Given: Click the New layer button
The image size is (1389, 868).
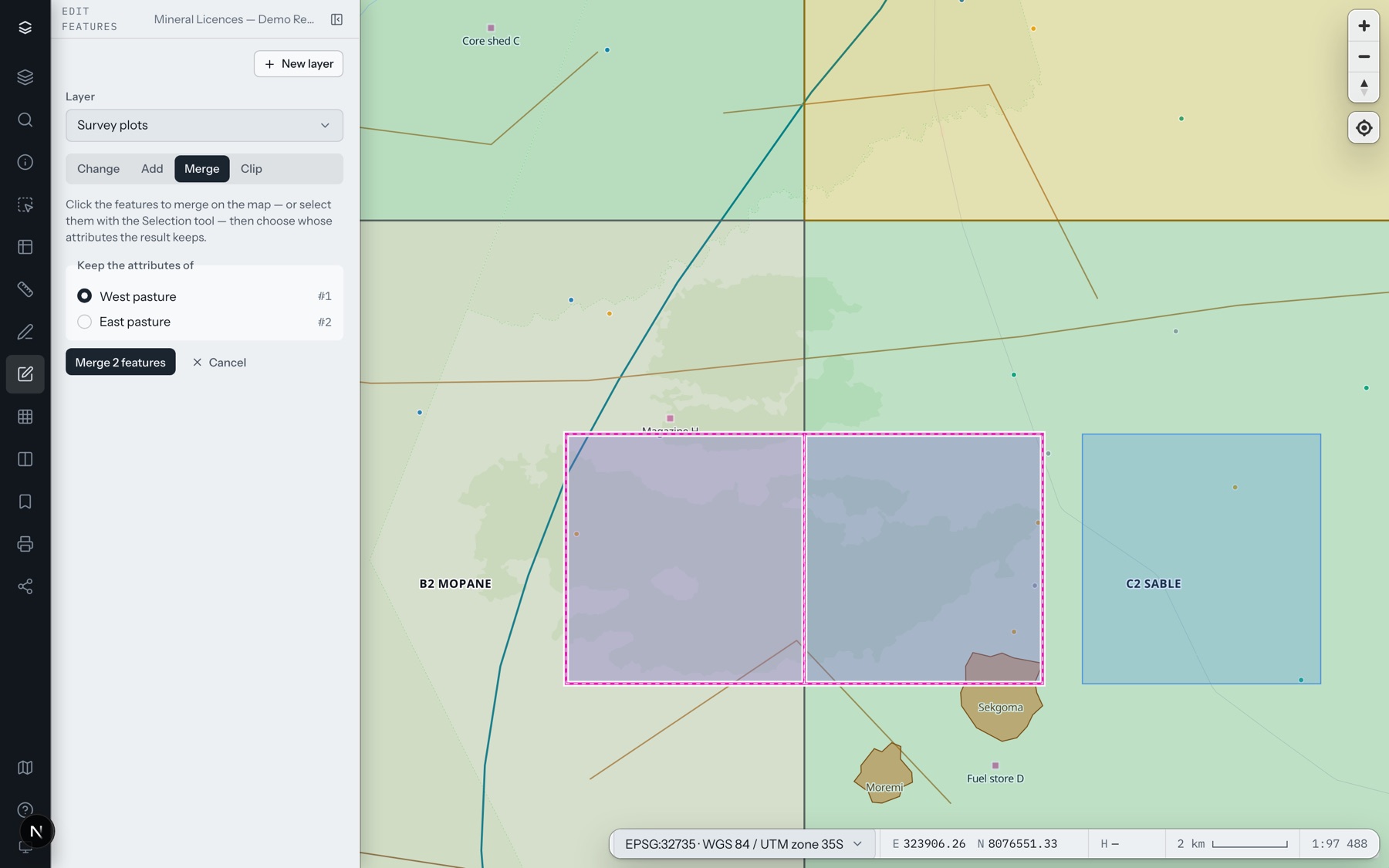Looking at the screenshot, I should tap(299, 64).
